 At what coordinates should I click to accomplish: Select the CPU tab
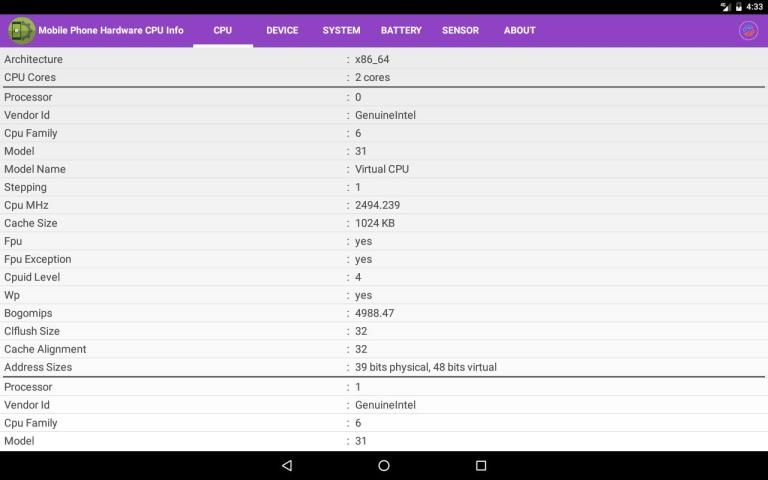coord(222,30)
